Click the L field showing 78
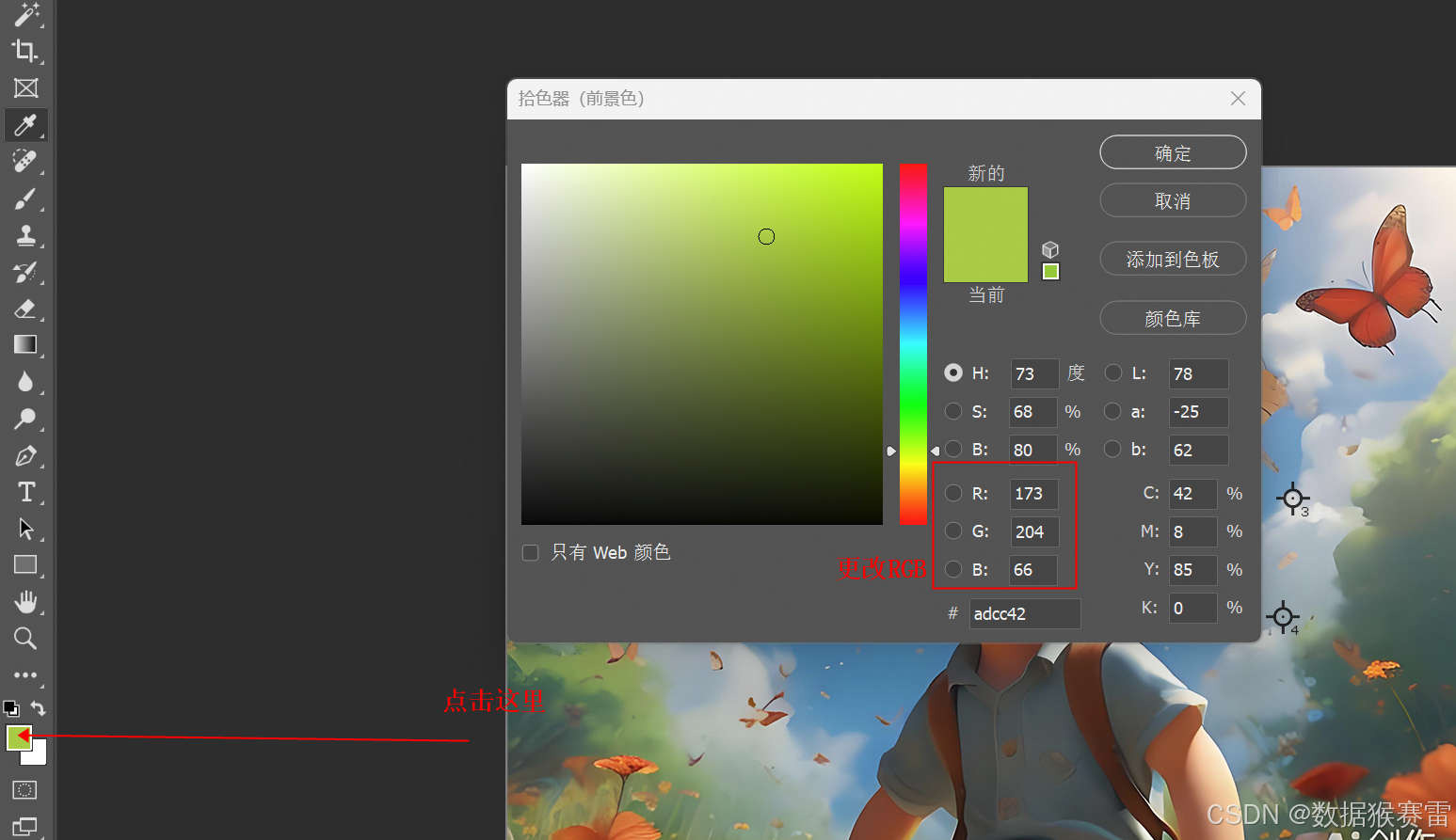1456x840 pixels. tap(1198, 373)
